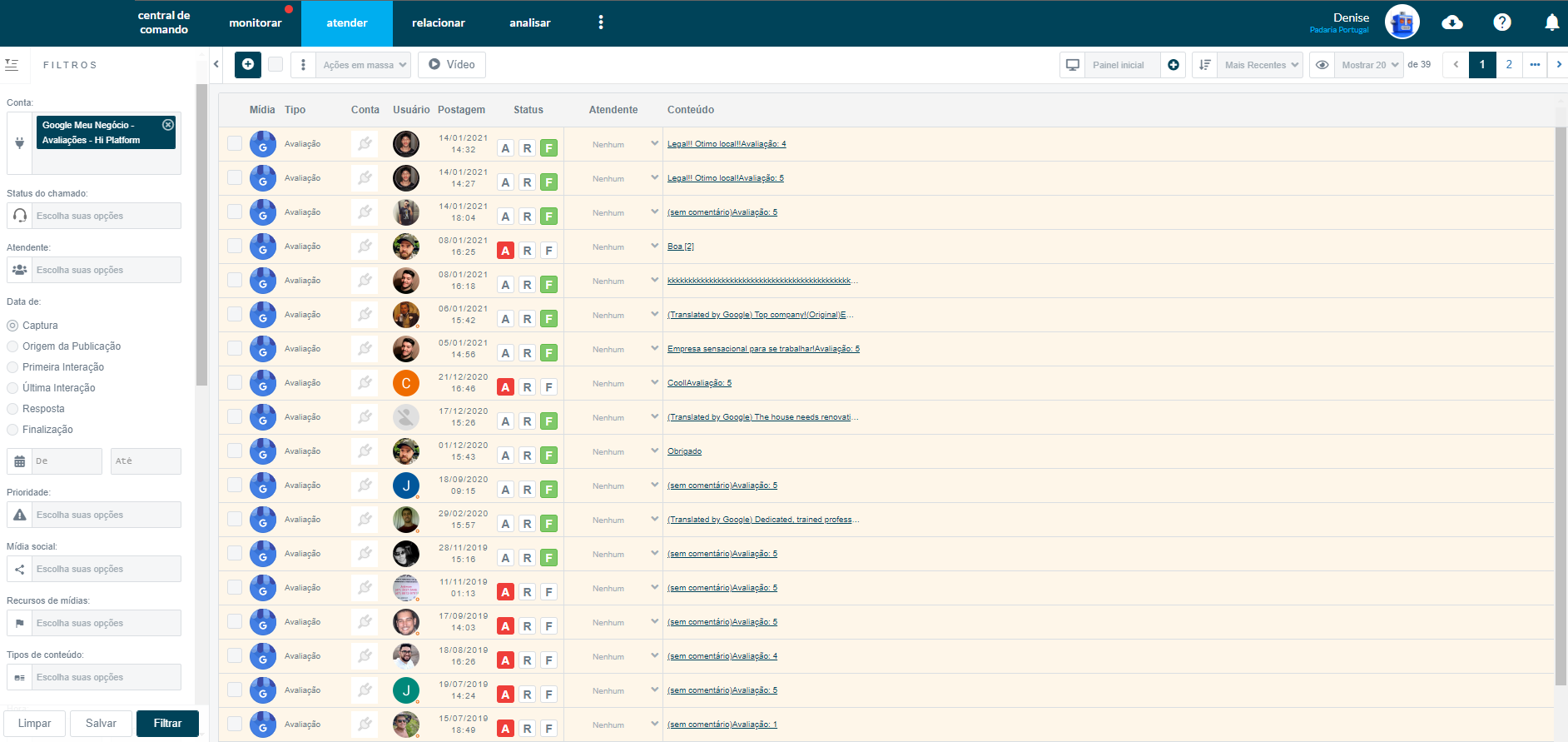This screenshot has width=1568, height=742.
Task: Click the R status on 15/07/2019 row
Action: pyautogui.click(x=527, y=729)
